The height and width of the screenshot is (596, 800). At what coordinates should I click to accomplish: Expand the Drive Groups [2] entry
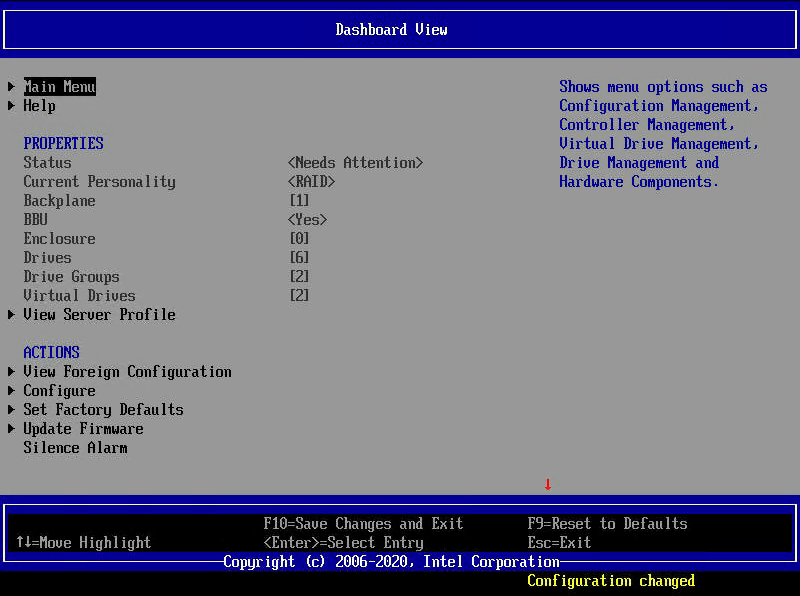(x=298, y=276)
